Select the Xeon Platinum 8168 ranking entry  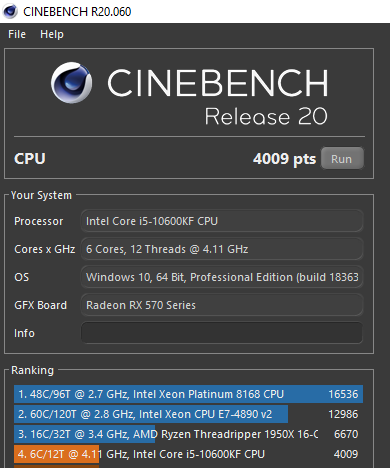(188, 394)
